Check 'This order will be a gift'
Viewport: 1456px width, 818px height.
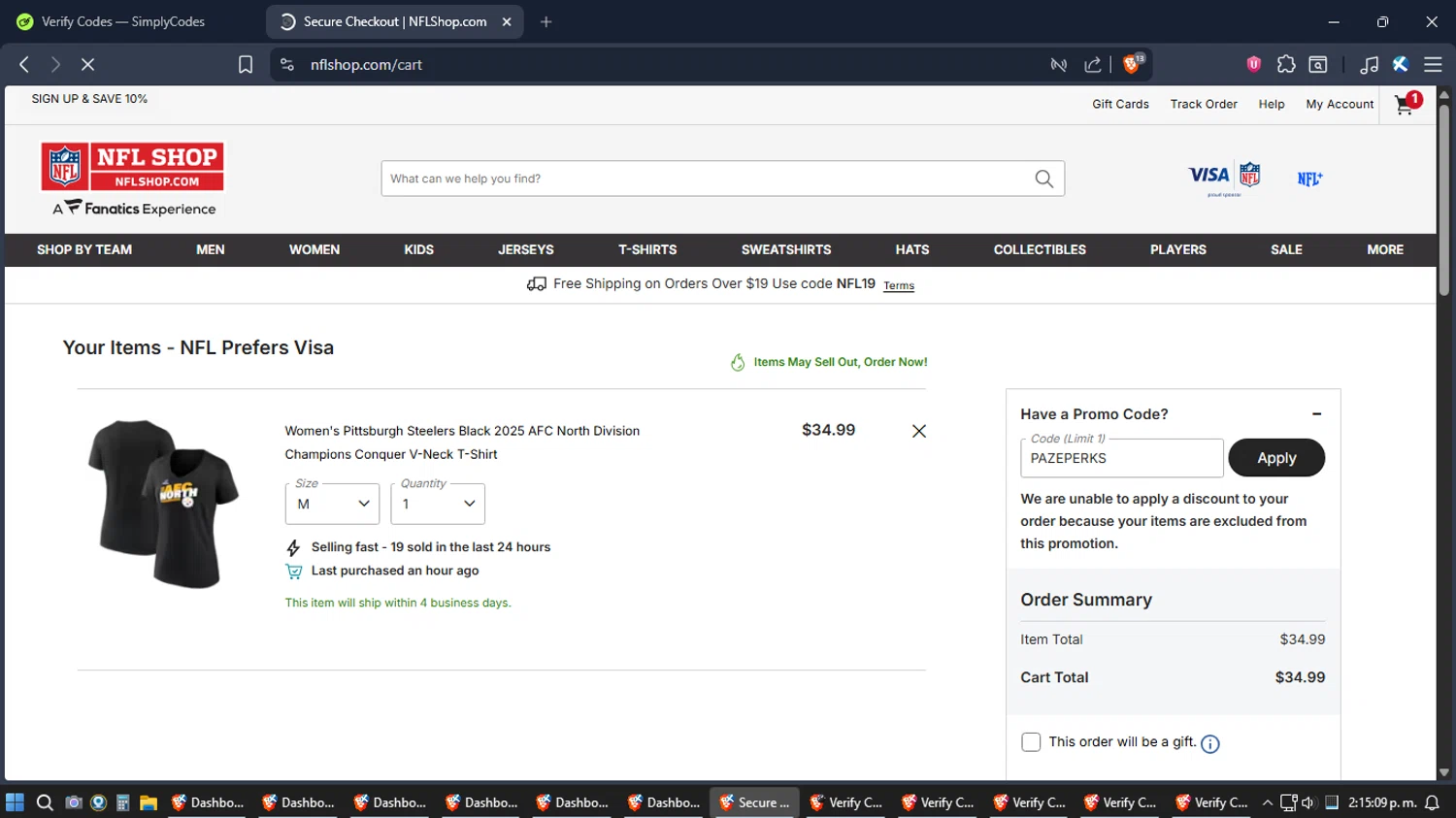click(1031, 742)
